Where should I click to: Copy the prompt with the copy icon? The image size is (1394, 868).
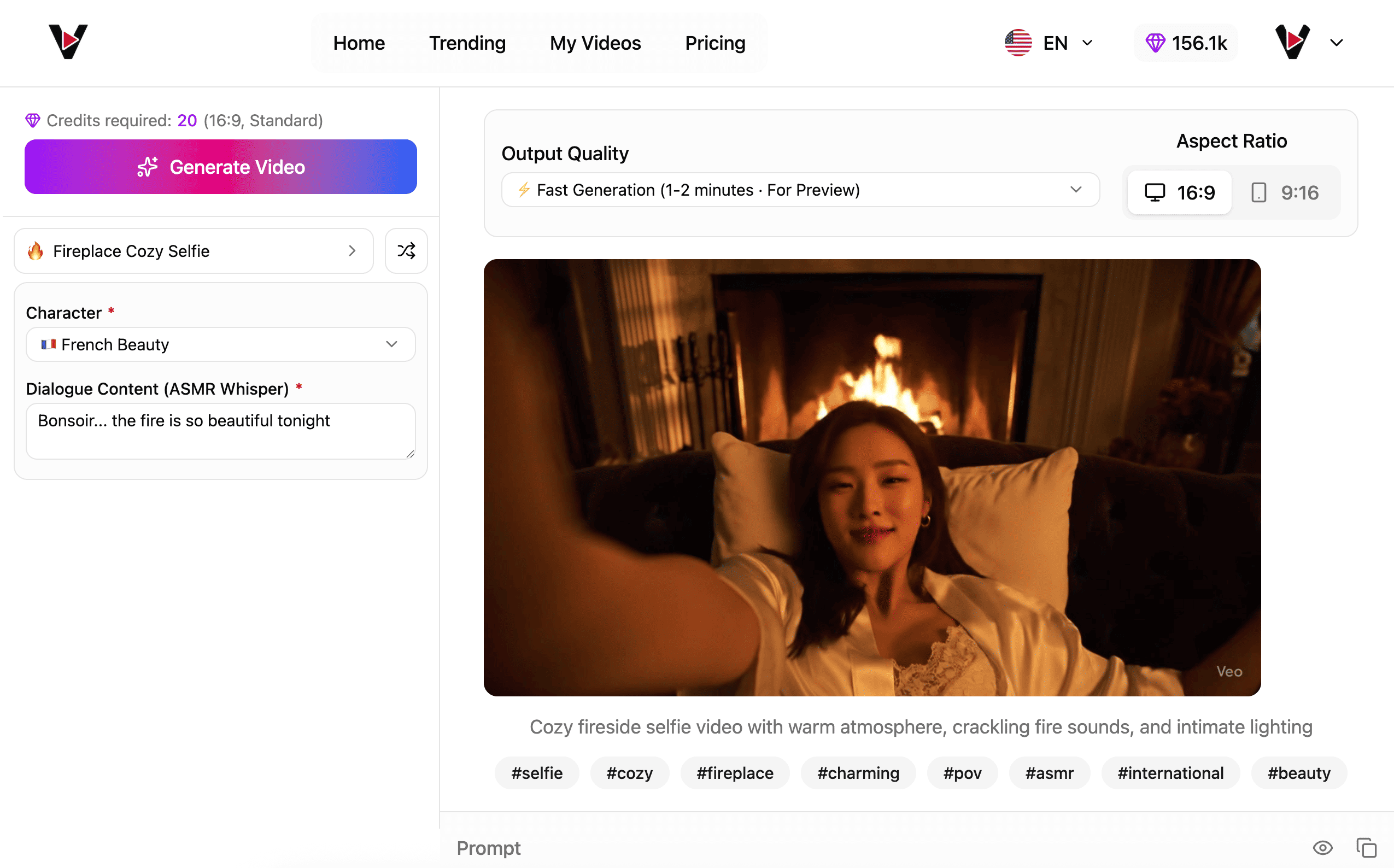coord(1367,848)
